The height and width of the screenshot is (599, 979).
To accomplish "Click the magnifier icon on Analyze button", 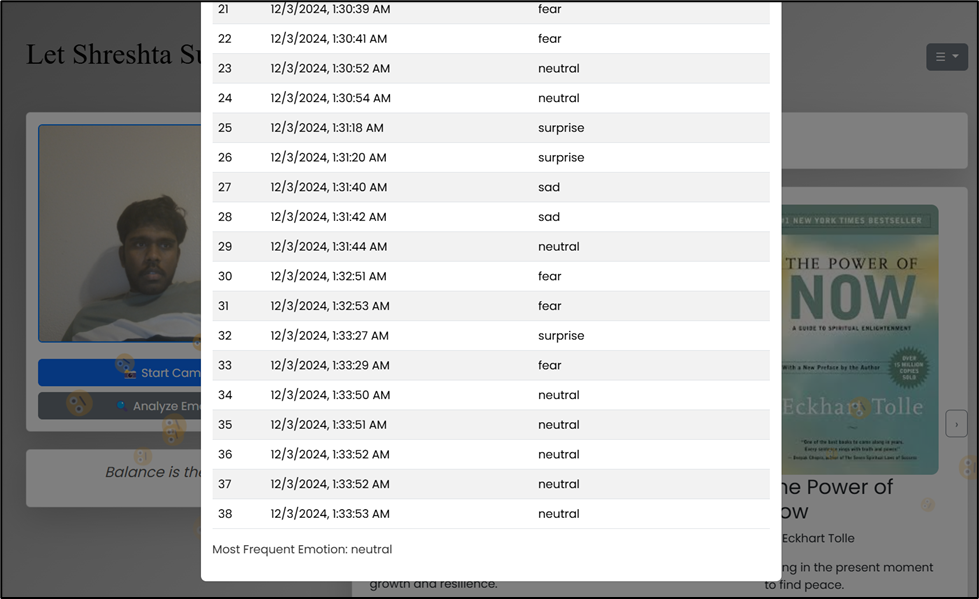I will pyautogui.click(x=121, y=406).
